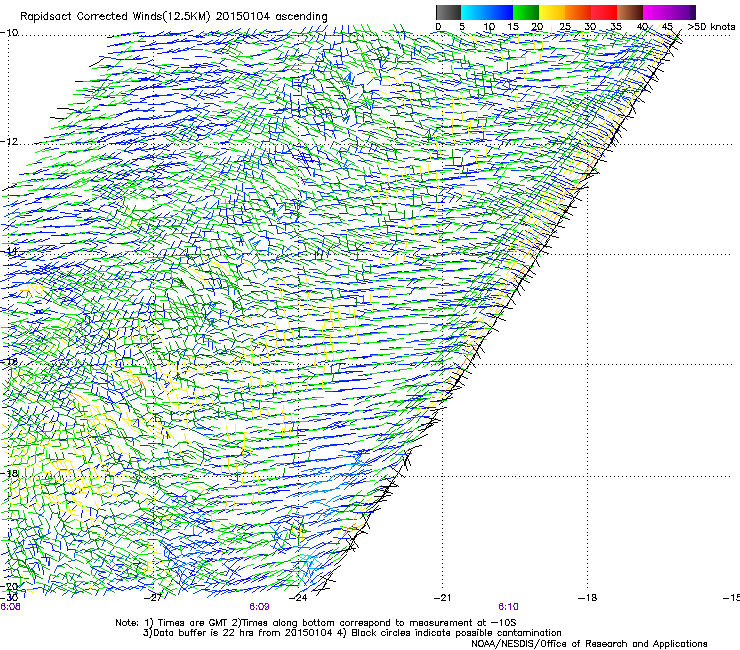Click the brown 35-40 knots legend swatch
This screenshot has width=740, height=650.
point(630,12)
